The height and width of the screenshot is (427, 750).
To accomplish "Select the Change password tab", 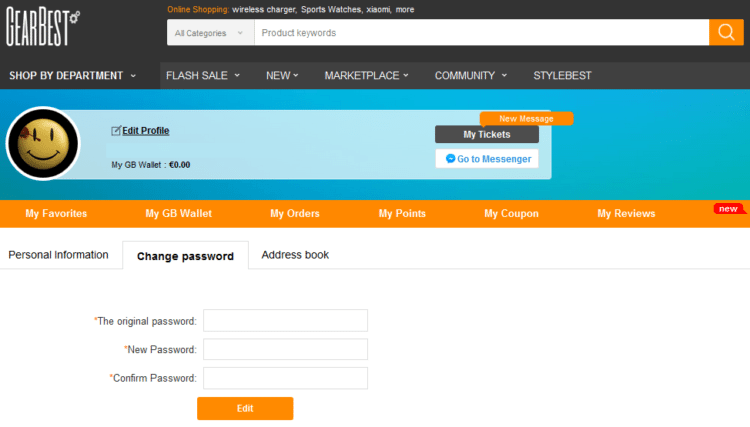I will click(186, 256).
